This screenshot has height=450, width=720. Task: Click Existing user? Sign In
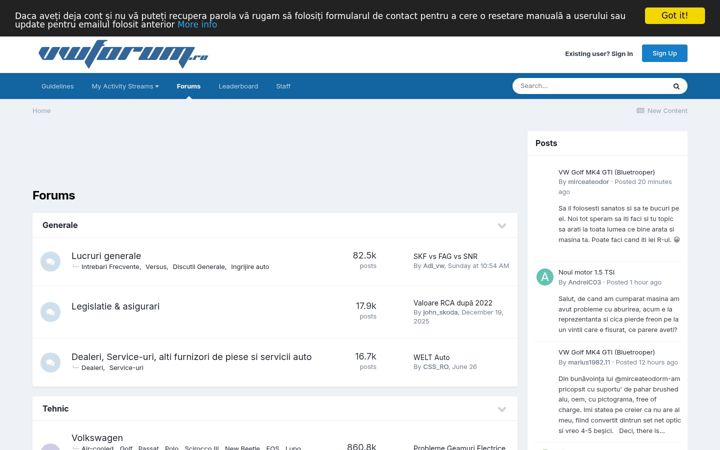tap(599, 54)
